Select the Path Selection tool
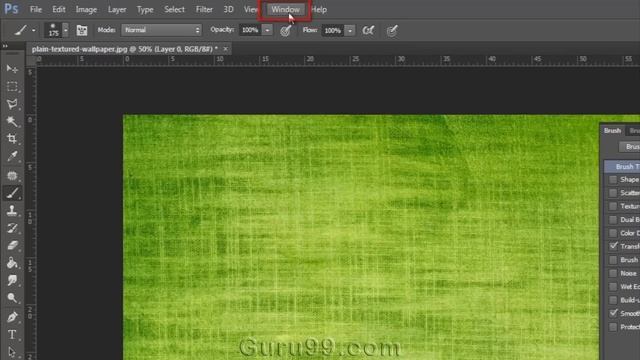The width and height of the screenshot is (640, 360). pos(12,352)
